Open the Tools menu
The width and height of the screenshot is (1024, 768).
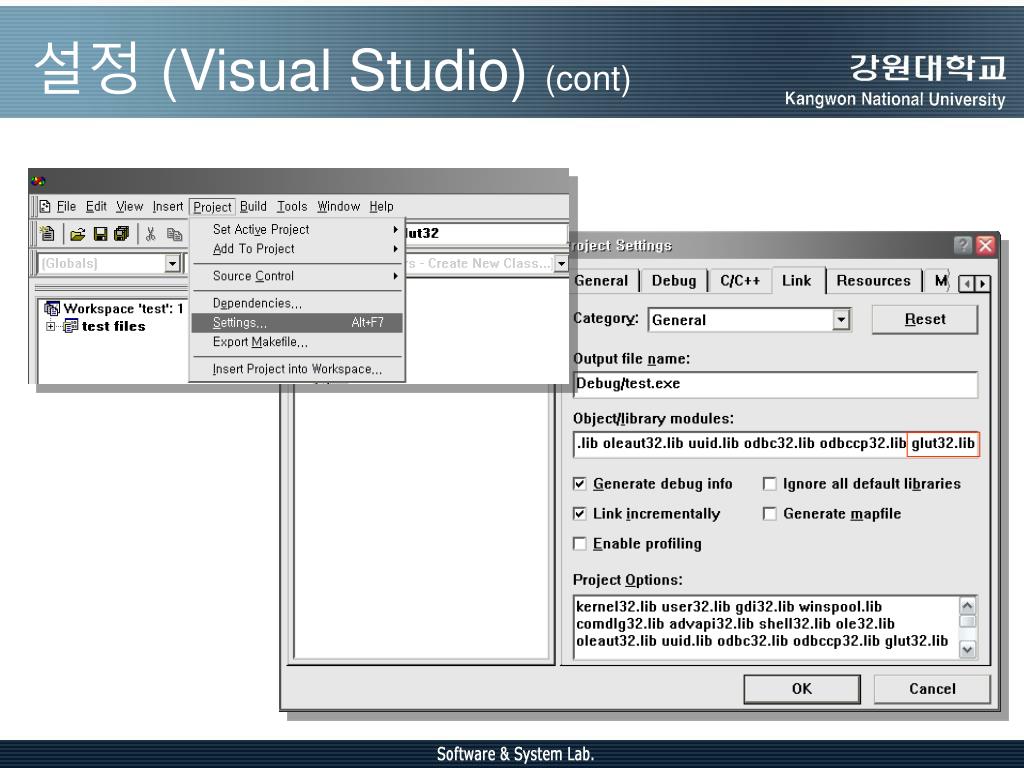pyautogui.click(x=292, y=207)
